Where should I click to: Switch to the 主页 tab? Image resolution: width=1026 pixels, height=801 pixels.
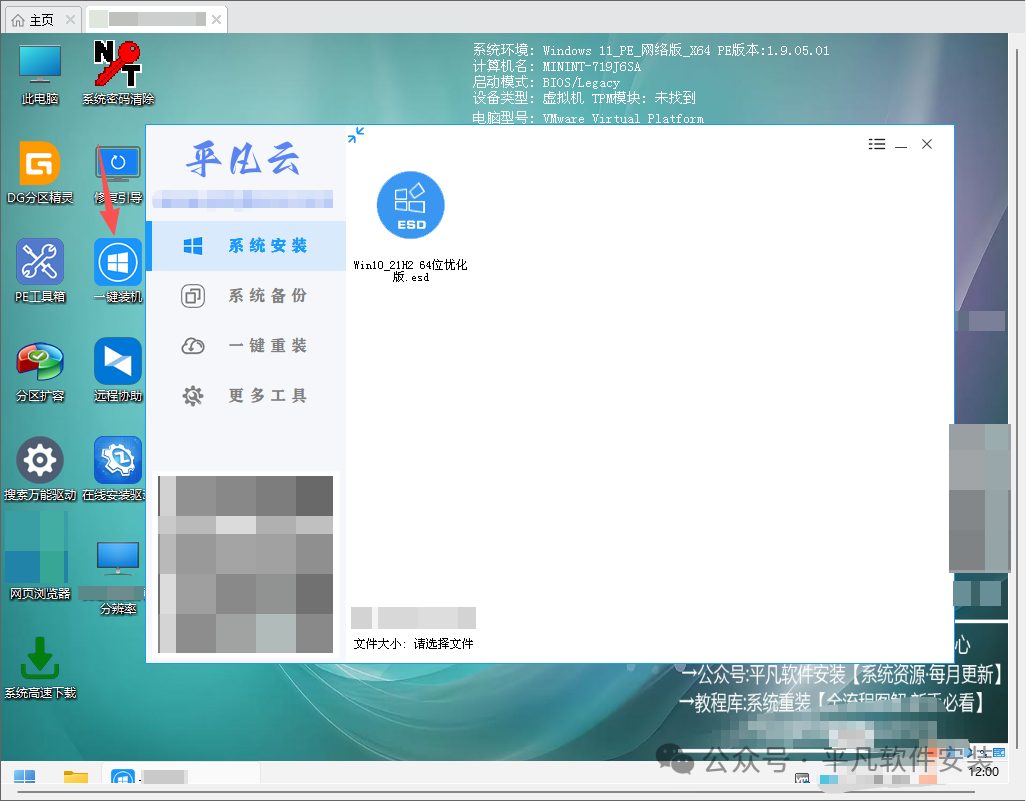[41, 20]
